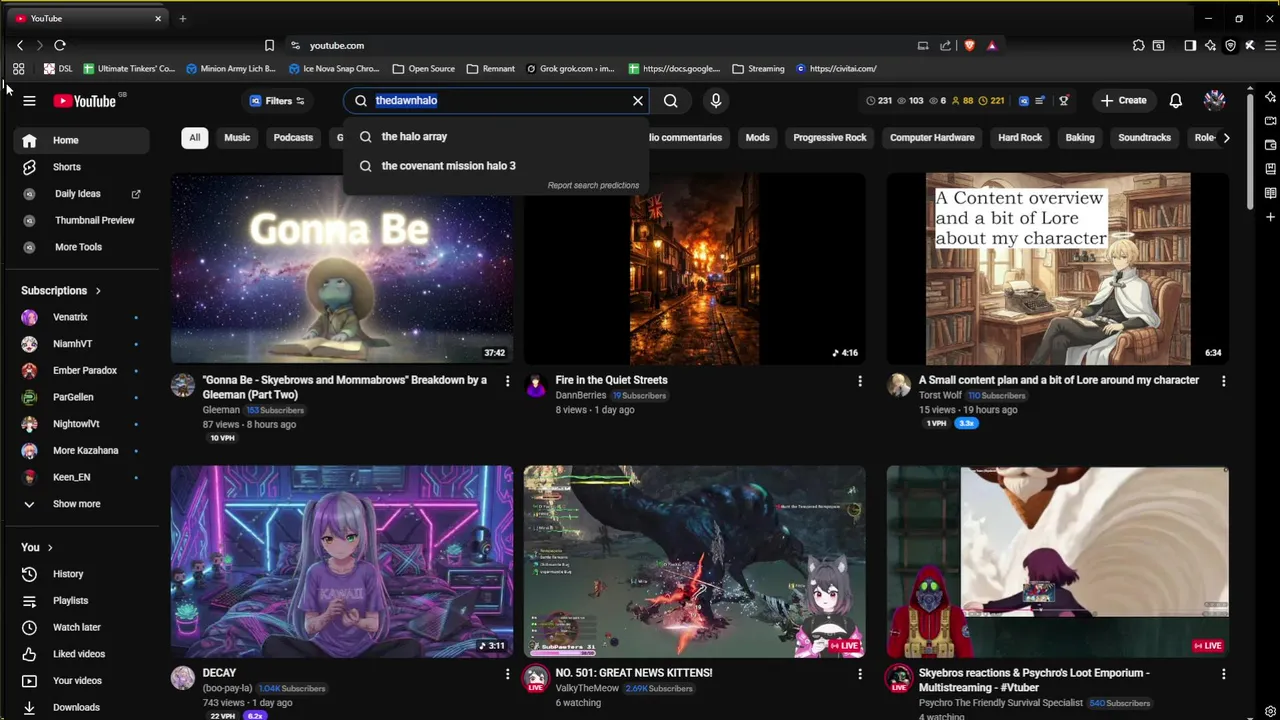Open the YouTube hamburger guide menu
1280x720 pixels.
(29, 101)
